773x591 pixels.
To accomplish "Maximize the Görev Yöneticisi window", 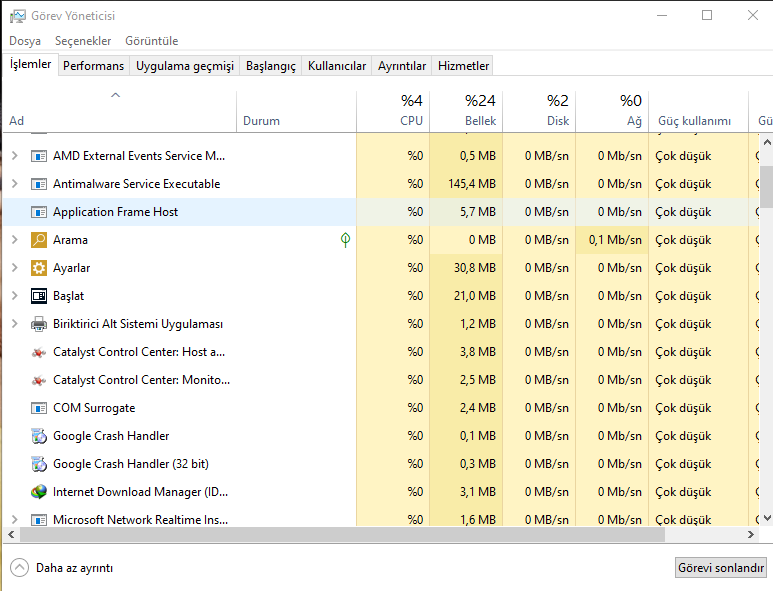I will (x=707, y=15).
